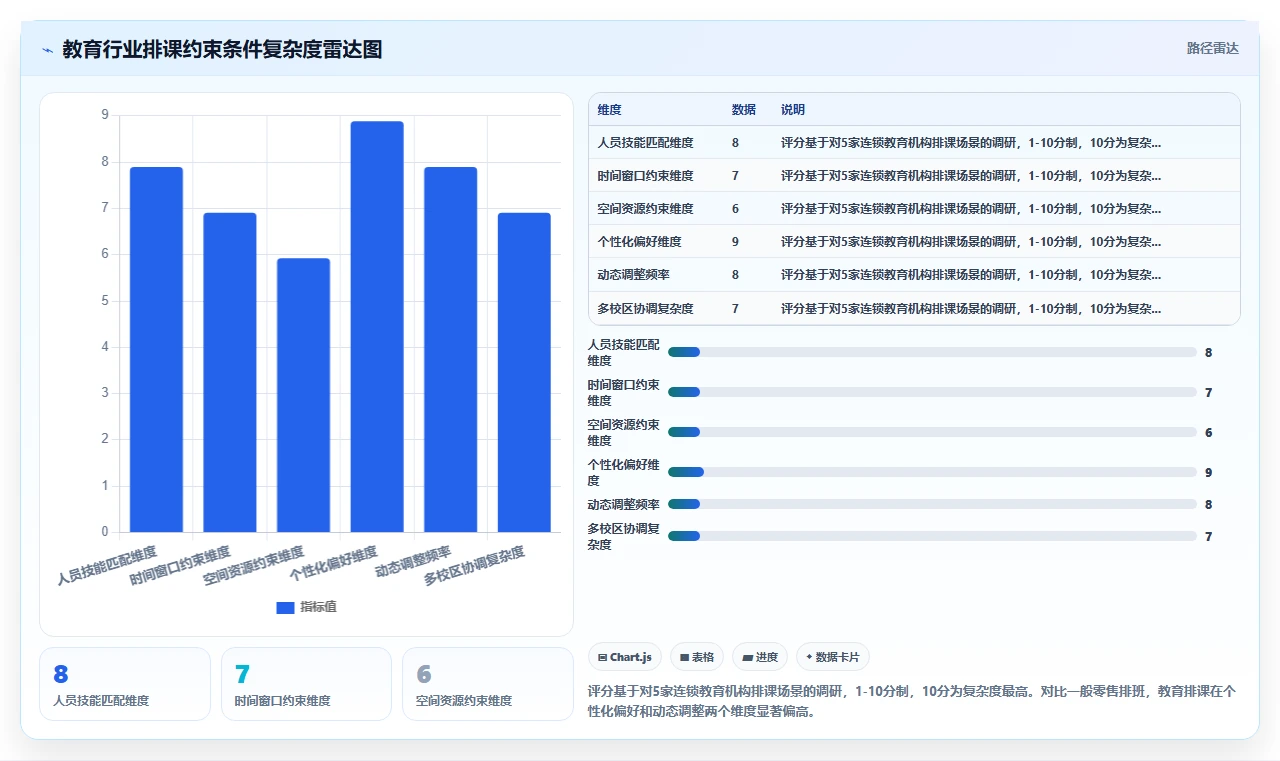The width and height of the screenshot is (1280, 761).
Task: Click the 路径雷达 label in the header
Action: point(1212,48)
